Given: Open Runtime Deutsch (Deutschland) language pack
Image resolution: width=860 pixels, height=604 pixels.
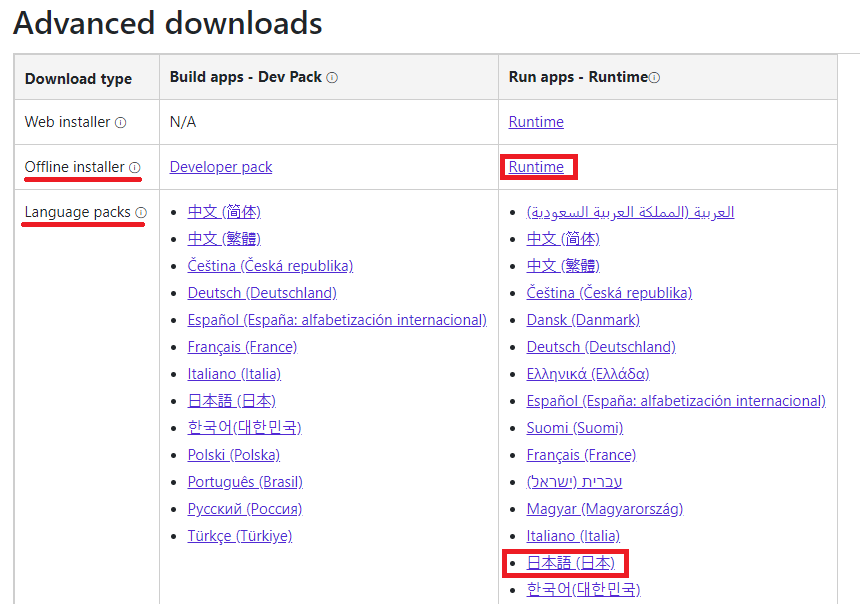Looking at the screenshot, I should tap(601, 347).
